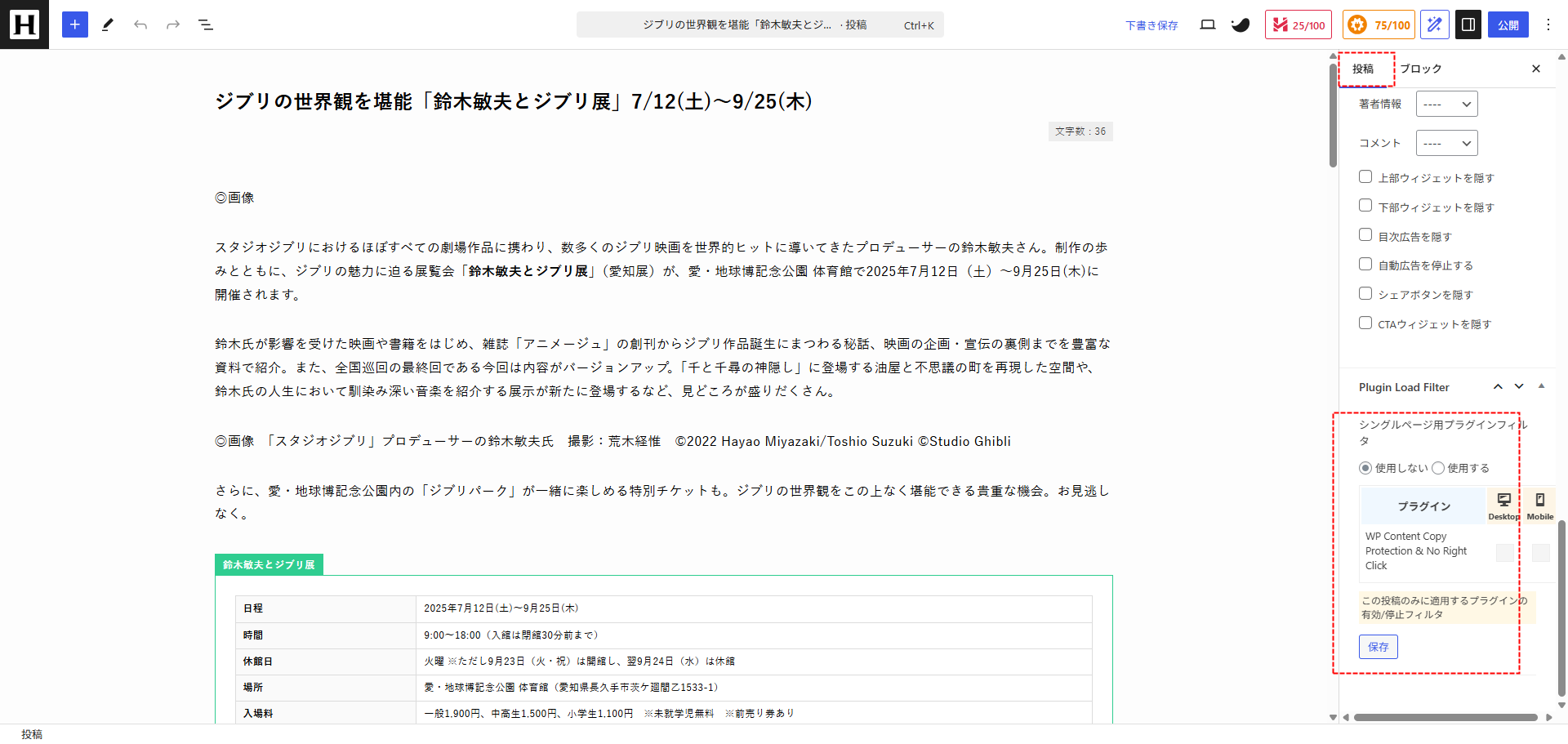Check CTAウィジェットを隠す
This screenshot has width=1568, height=744.
click(x=1365, y=323)
